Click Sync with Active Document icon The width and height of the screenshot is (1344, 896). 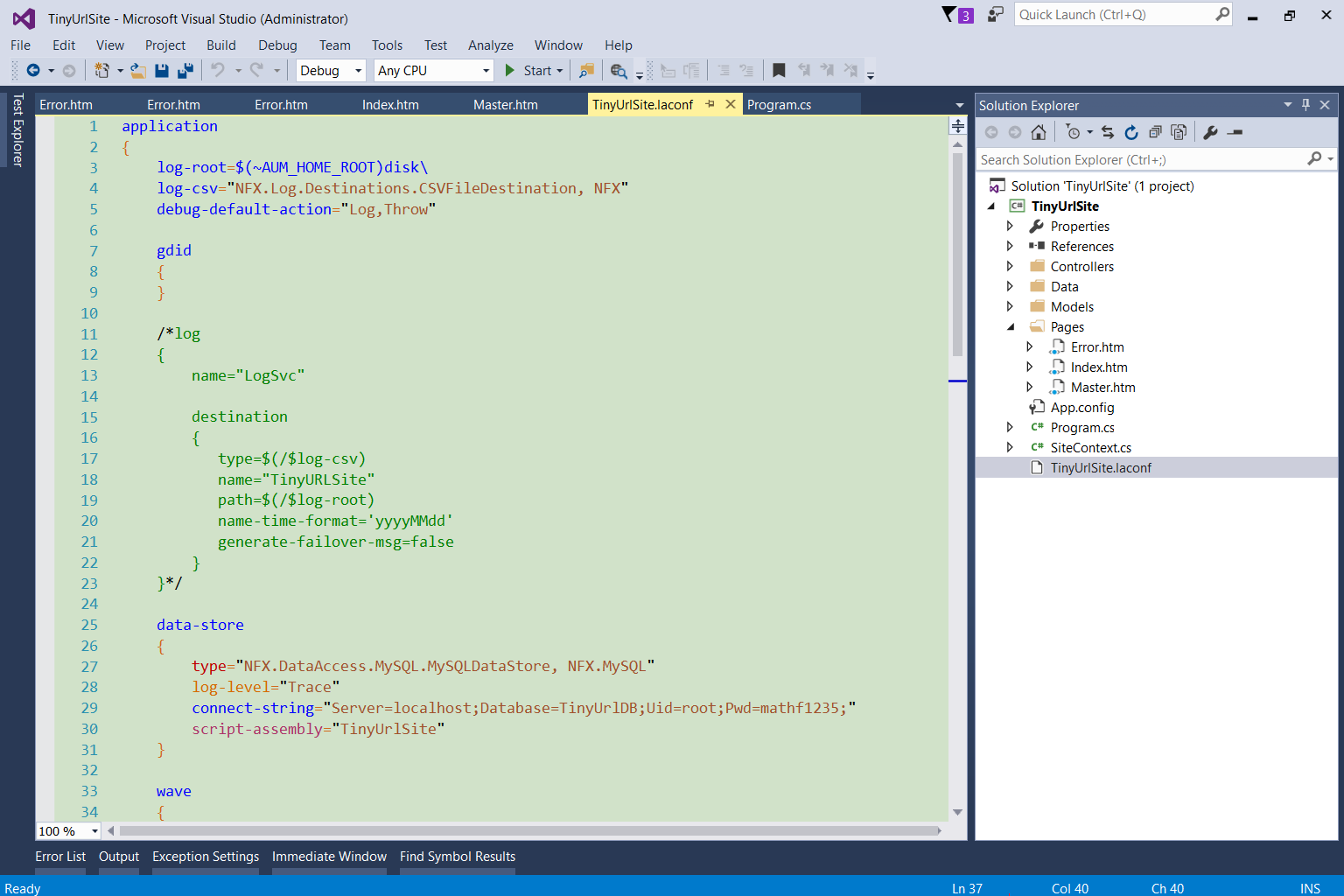(1108, 132)
